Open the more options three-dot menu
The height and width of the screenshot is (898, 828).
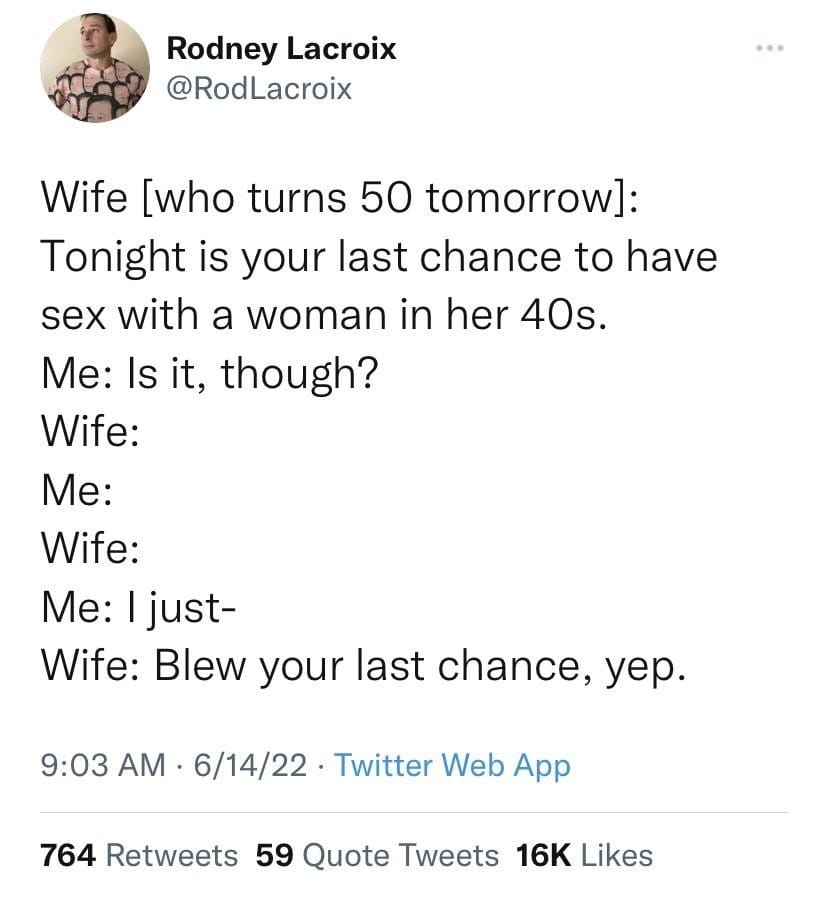pyautogui.click(x=767, y=49)
